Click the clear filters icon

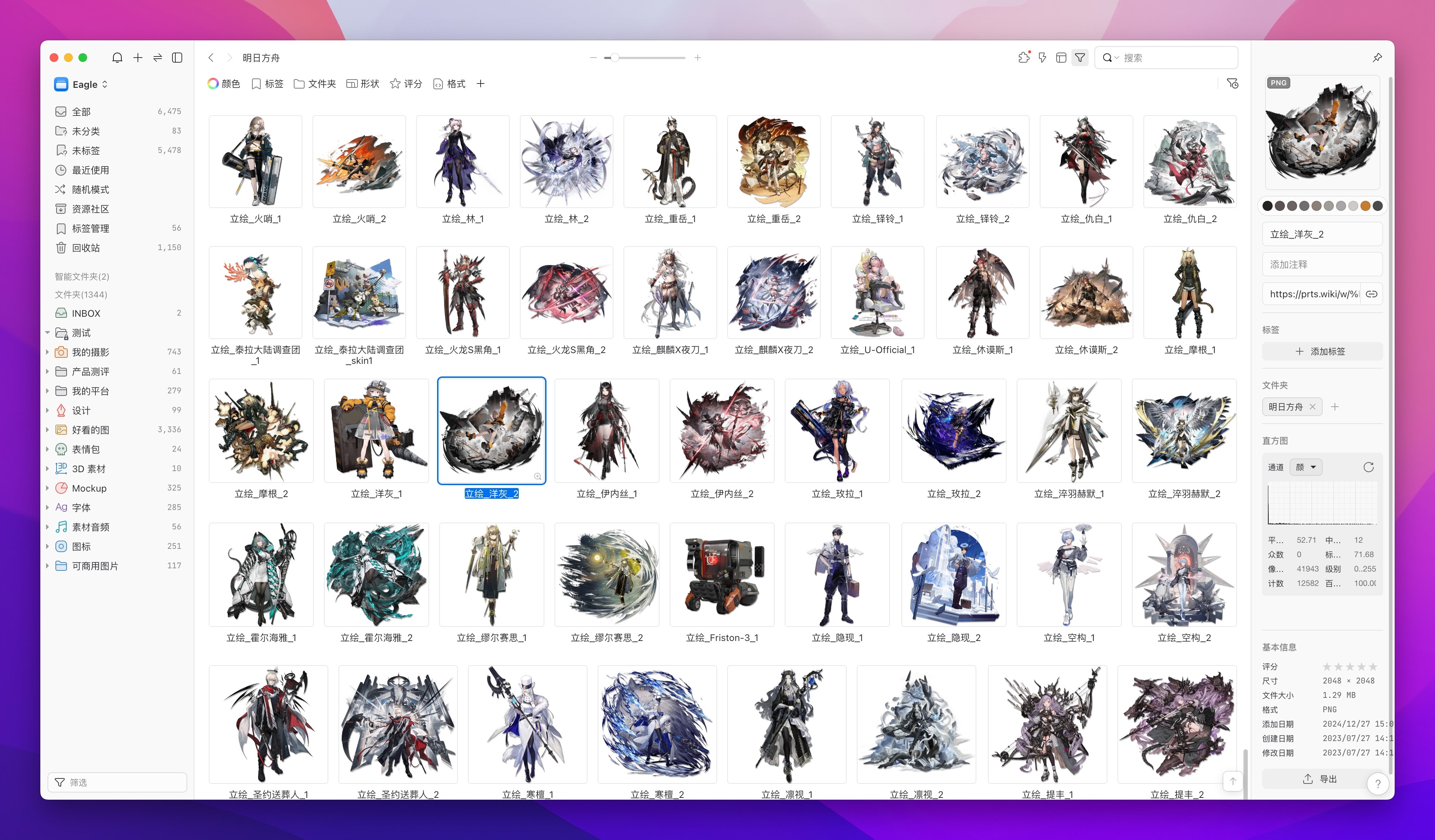1232,83
